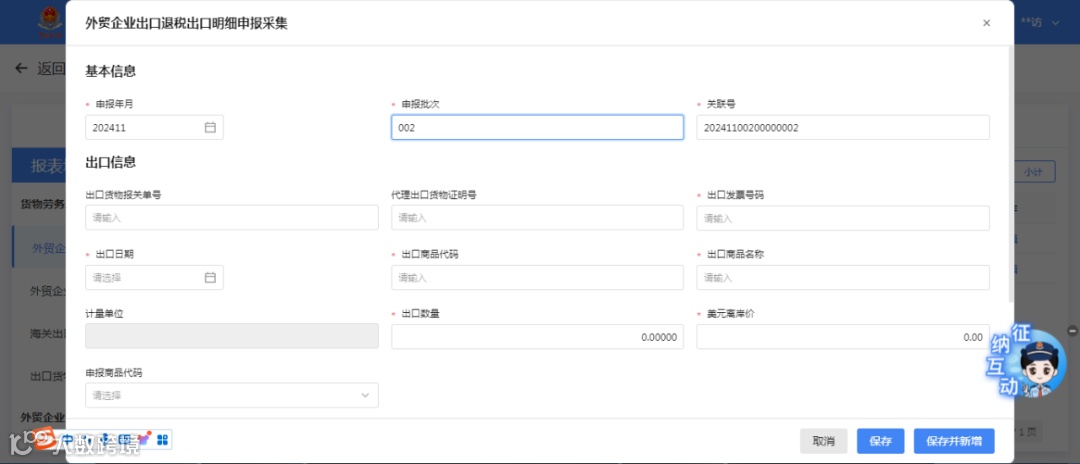Click the 基本信息 section heading

pos(110,70)
